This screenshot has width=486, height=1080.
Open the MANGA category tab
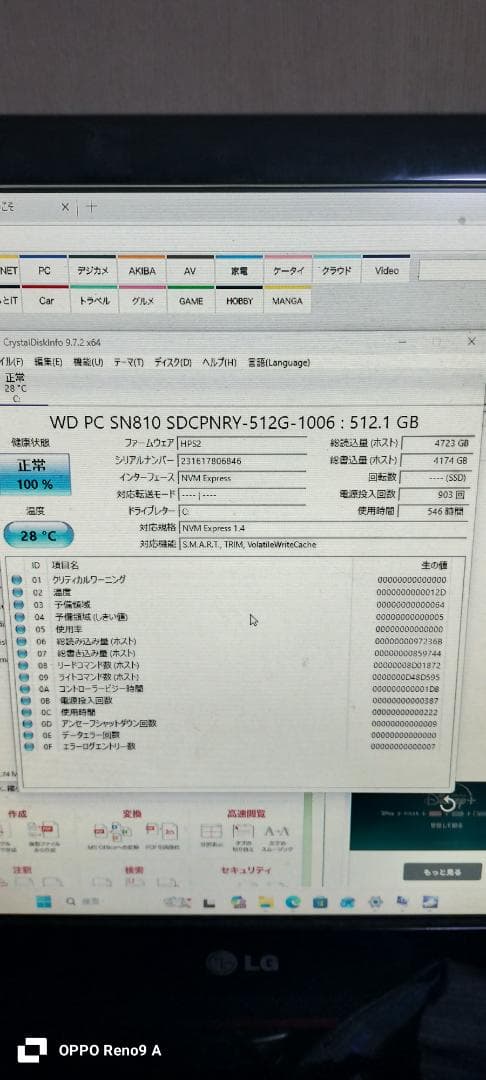[287, 300]
